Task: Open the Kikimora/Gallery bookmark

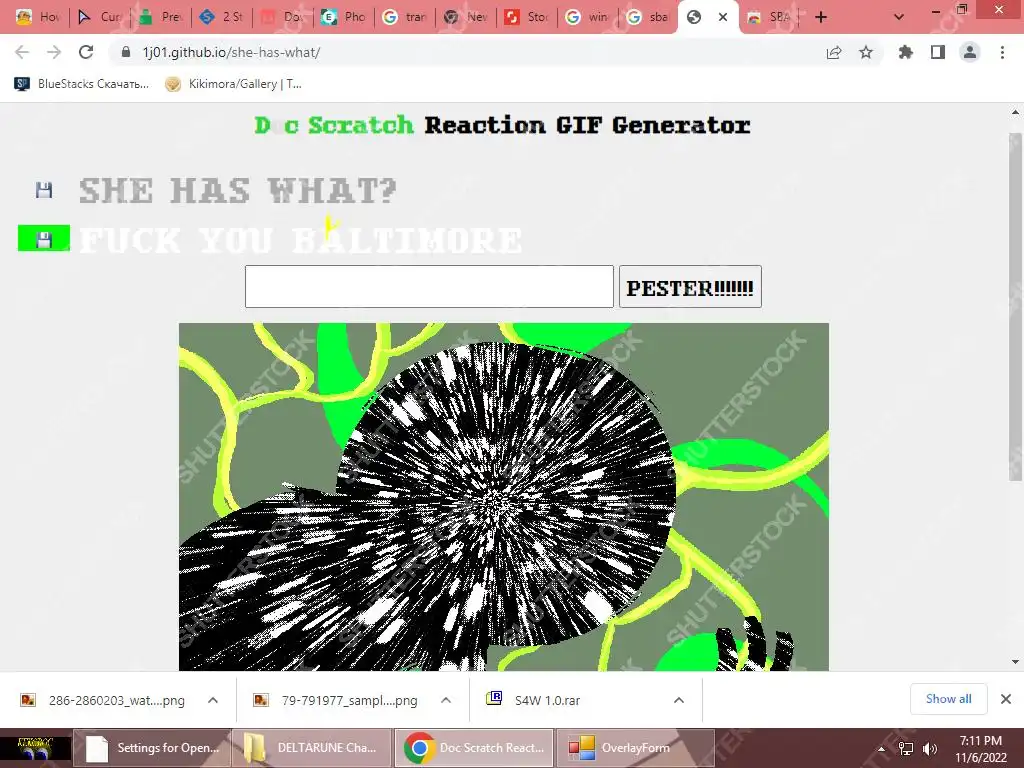Action: [x=233, y=84]
